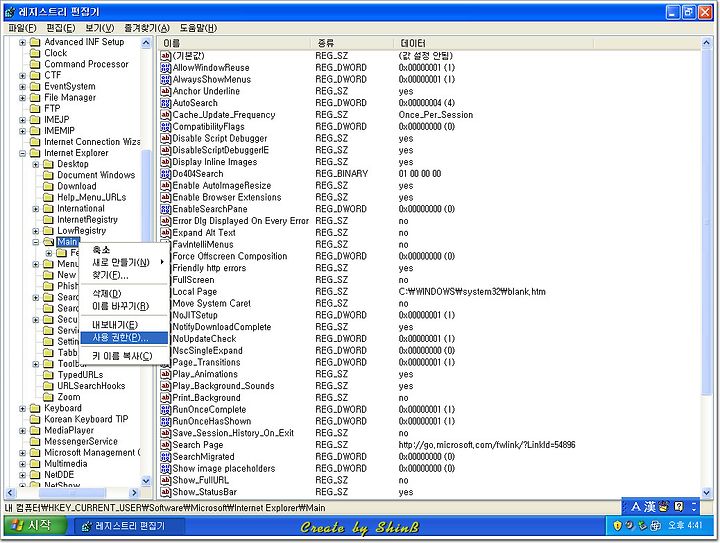Screen dimensions: 720x543
Task: Sort by the 종류 column header
Action: coord(352,43)
